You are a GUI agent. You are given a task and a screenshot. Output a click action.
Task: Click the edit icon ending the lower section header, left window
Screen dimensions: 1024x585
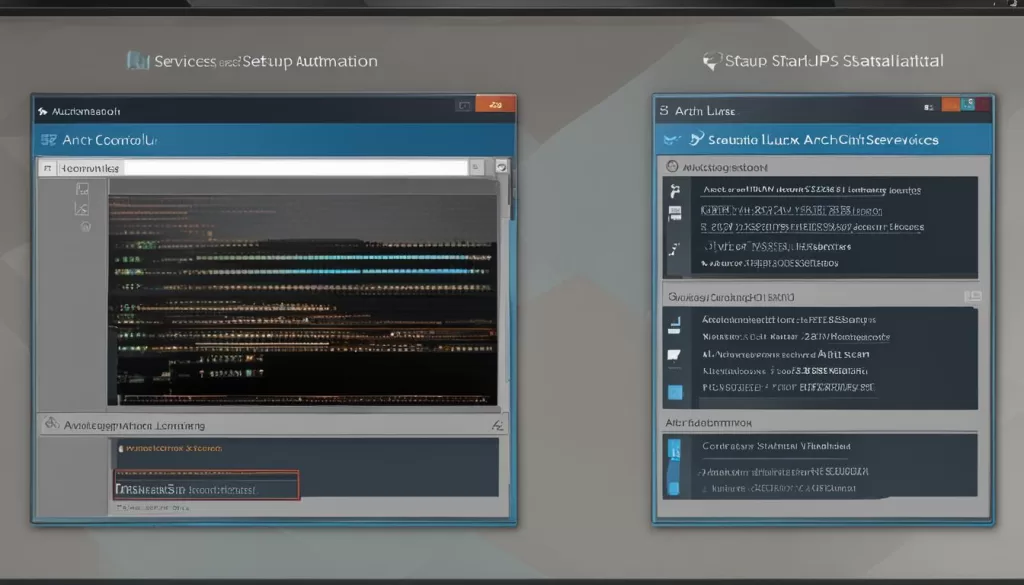(x=497, y=426)
